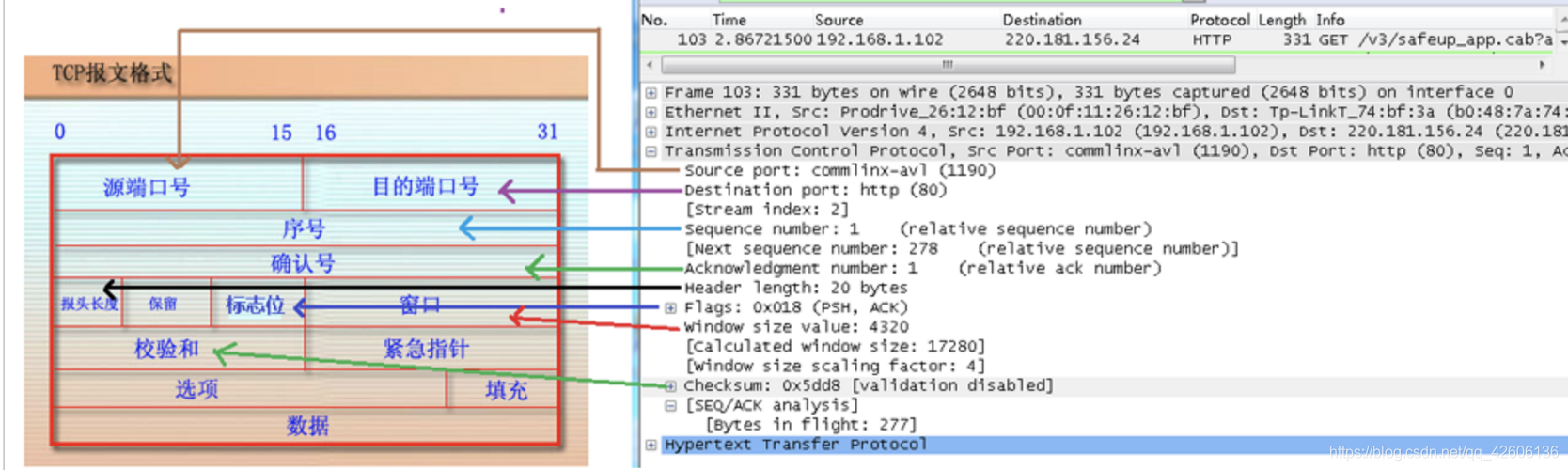1568x470 pixels.
Task: Click the 填充 field in TCP diagram
Action: tap(504, 389)
